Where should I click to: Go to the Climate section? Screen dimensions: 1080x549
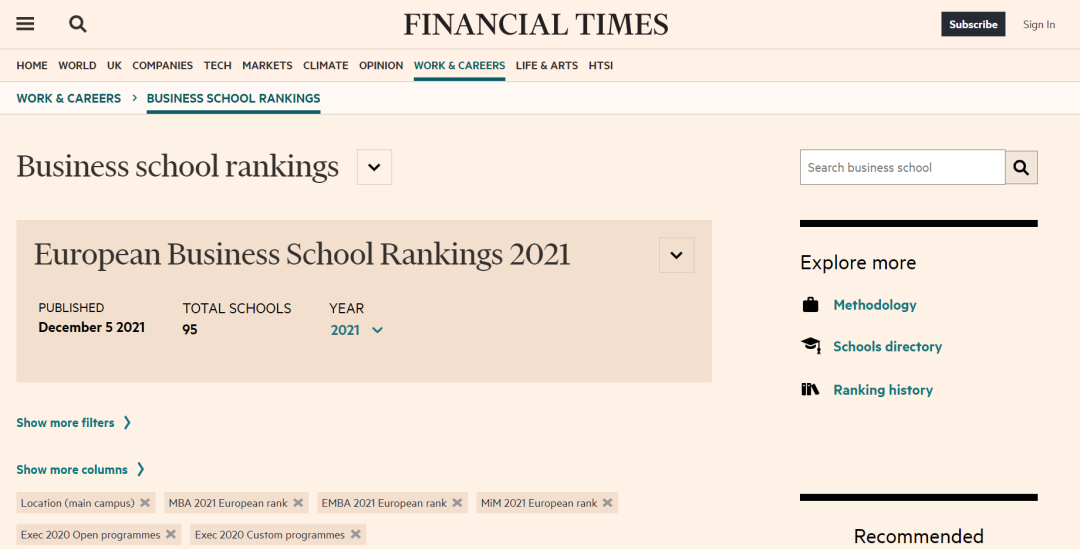(x=326, y=65)
